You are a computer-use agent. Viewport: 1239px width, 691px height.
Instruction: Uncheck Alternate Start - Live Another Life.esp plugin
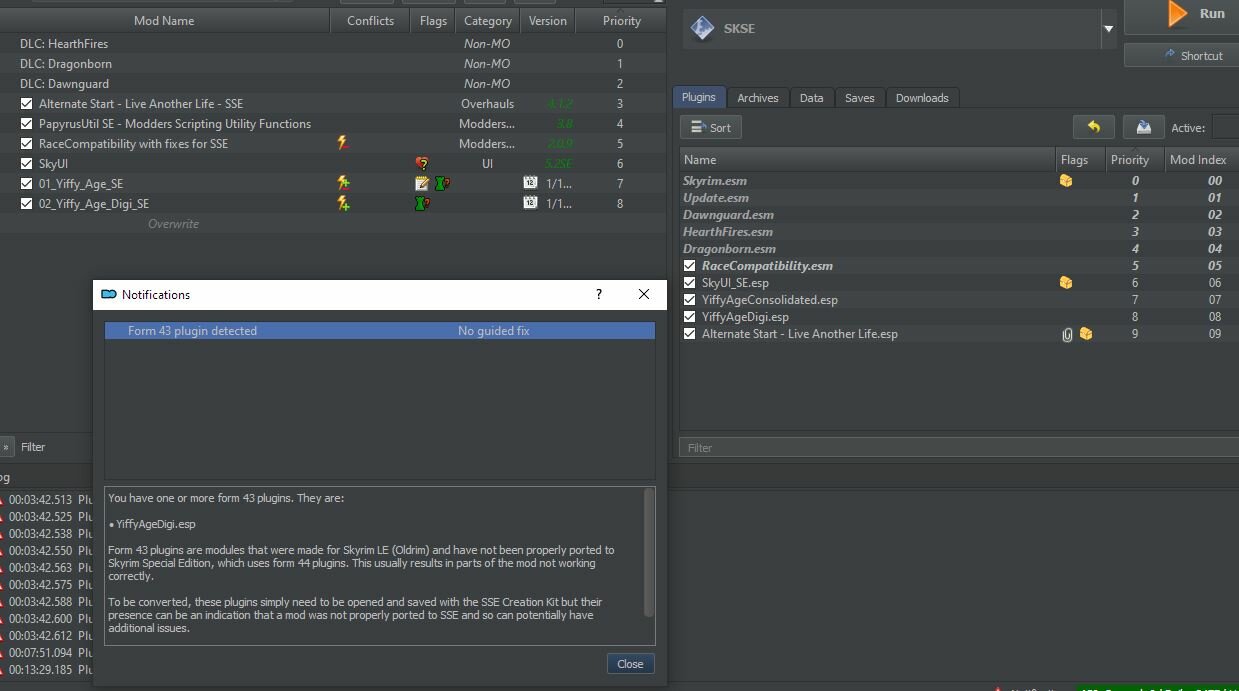tap(689, 334)
